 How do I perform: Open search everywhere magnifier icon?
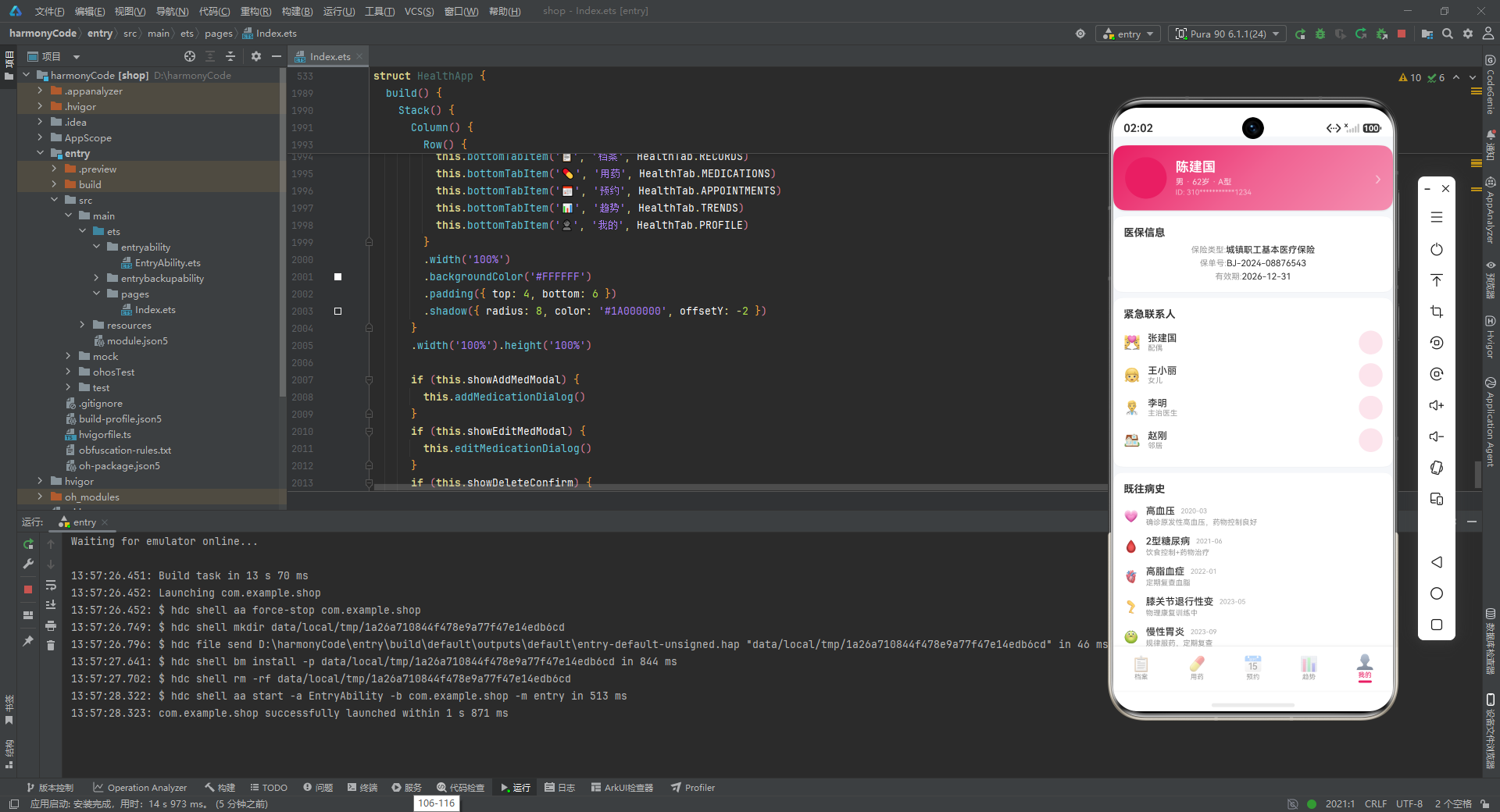pos(1448,34)
